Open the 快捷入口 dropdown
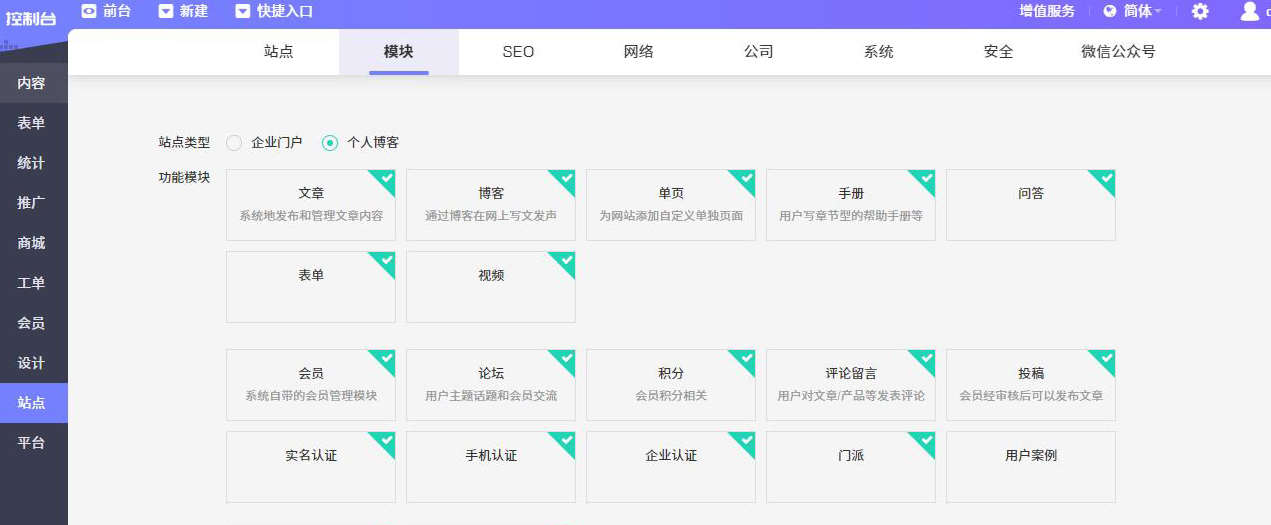Image resolution: width=1271 pixels, height=525 pixels. [x=273, y=11]
